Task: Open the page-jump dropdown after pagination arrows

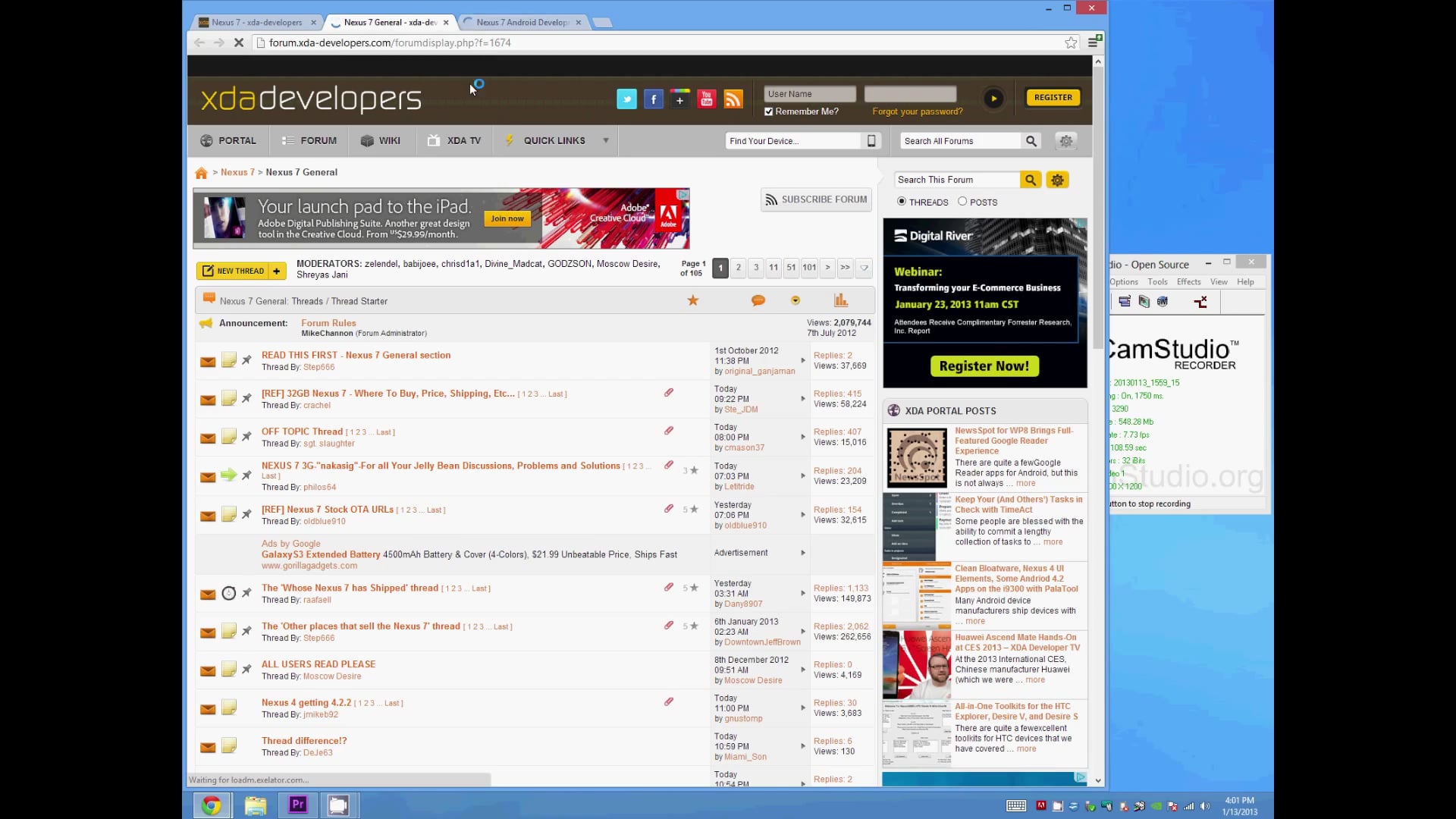Action: click(x=864, y=267)
